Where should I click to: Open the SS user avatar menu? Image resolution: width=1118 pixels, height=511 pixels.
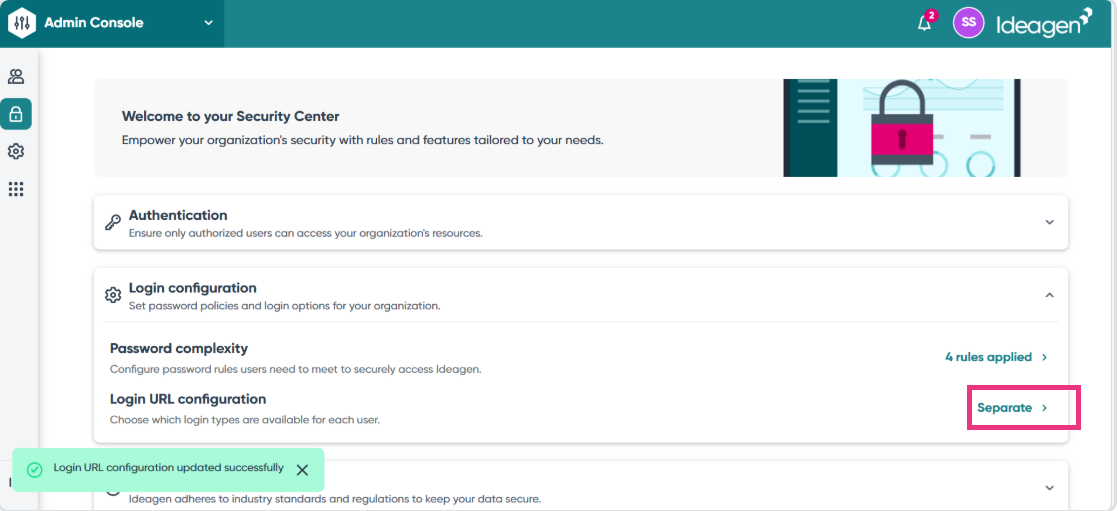(x=968, y=22)
